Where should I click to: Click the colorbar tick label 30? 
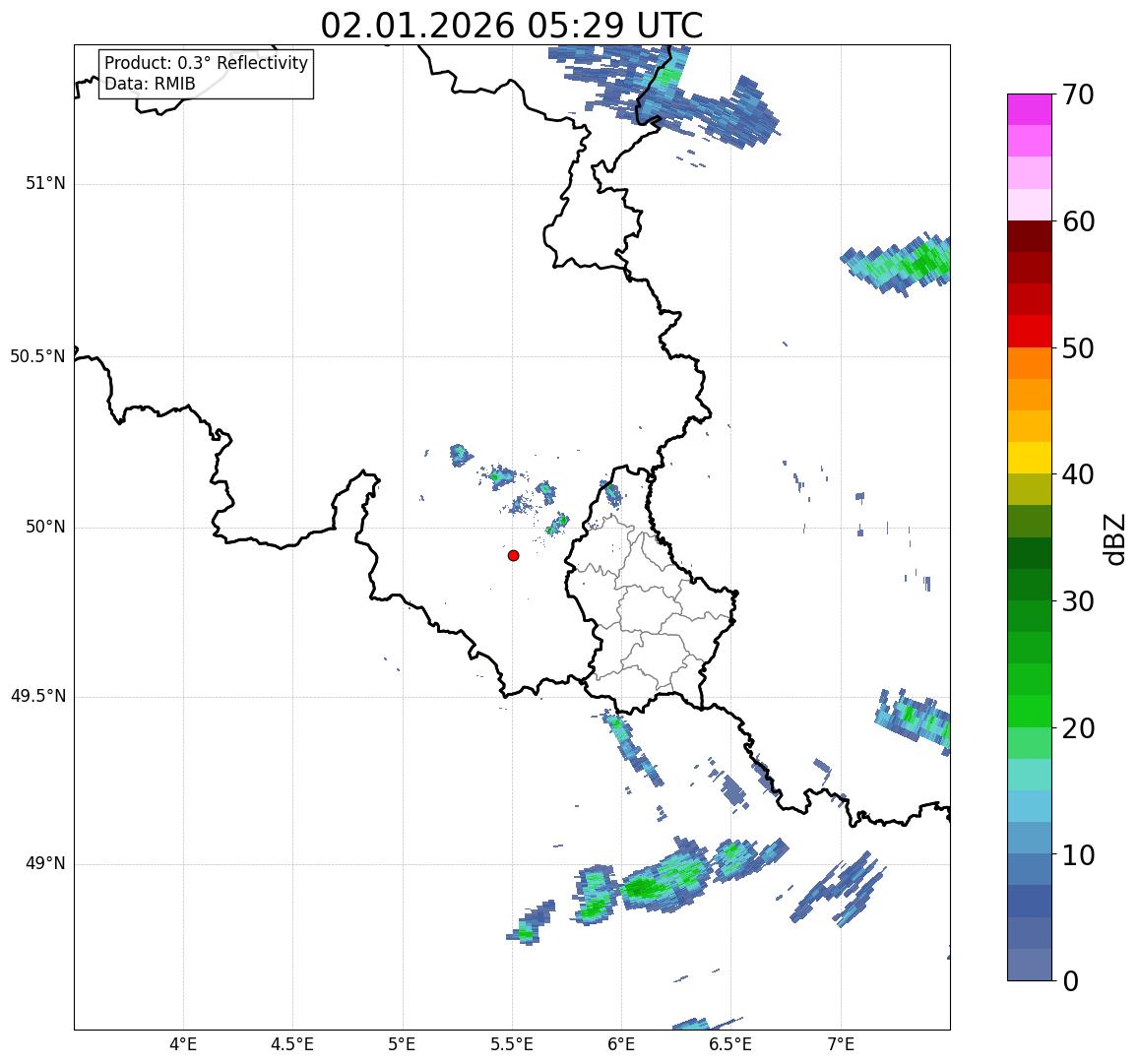point(1078,601)
